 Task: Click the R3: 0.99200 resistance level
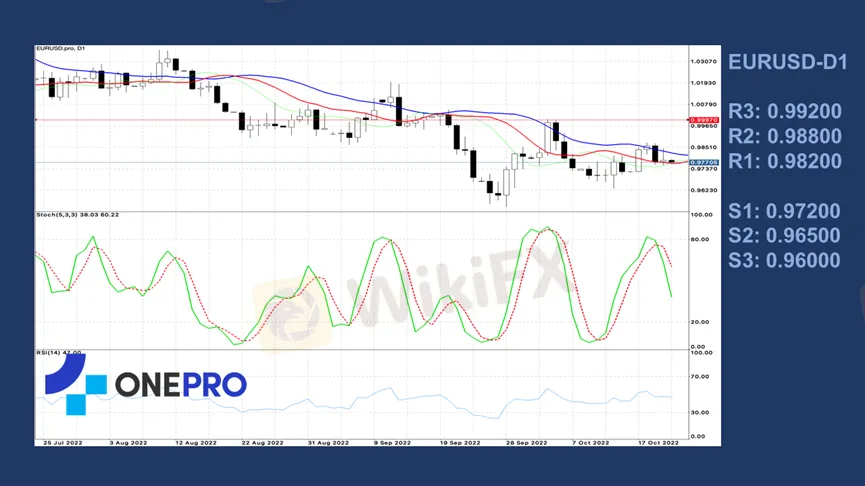click(x=784, y=111)
